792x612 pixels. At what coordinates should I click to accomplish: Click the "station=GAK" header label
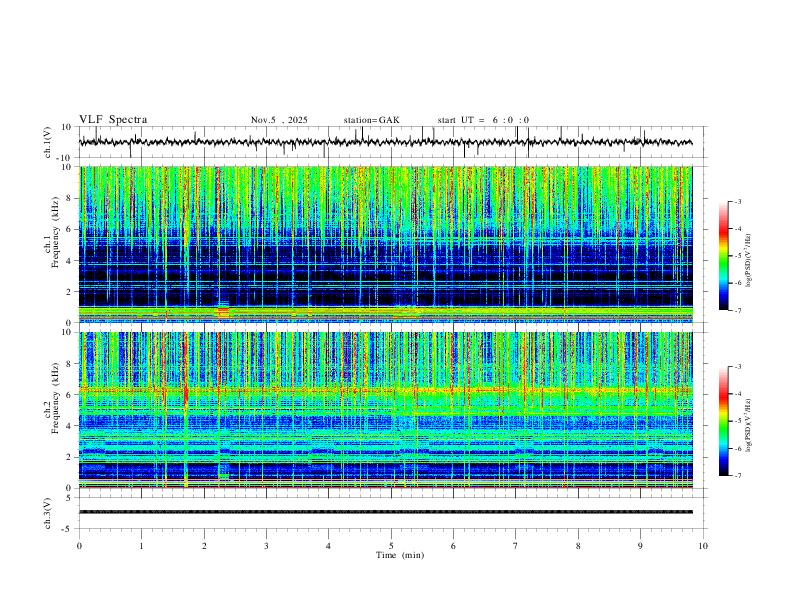click(x=371, y=120)
